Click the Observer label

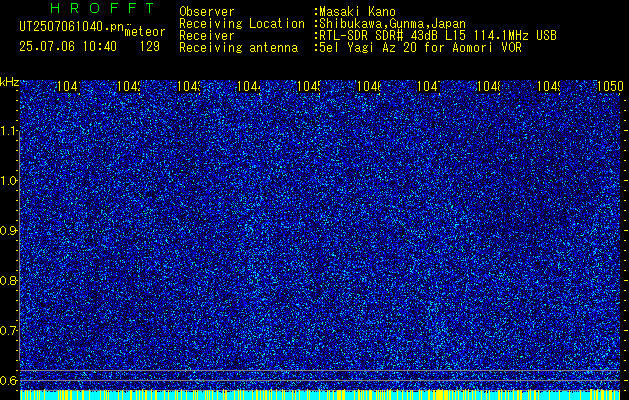click(x=207, y=12)
